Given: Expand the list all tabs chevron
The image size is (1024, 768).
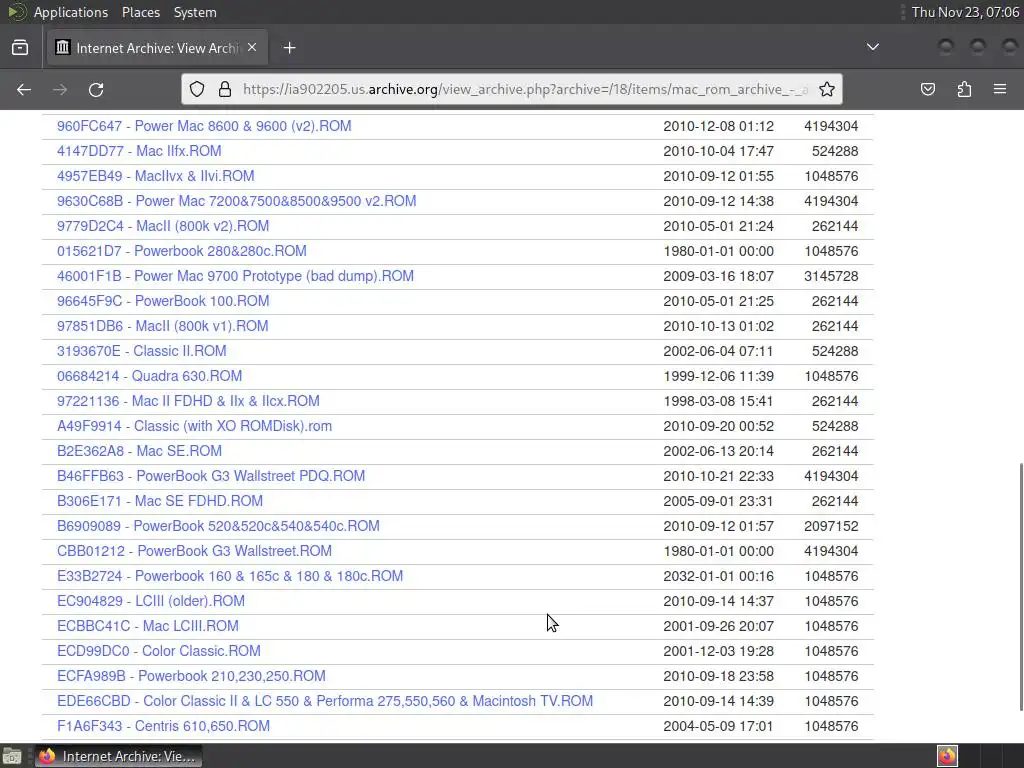Looking at the screenshot, I should [872, 47].
